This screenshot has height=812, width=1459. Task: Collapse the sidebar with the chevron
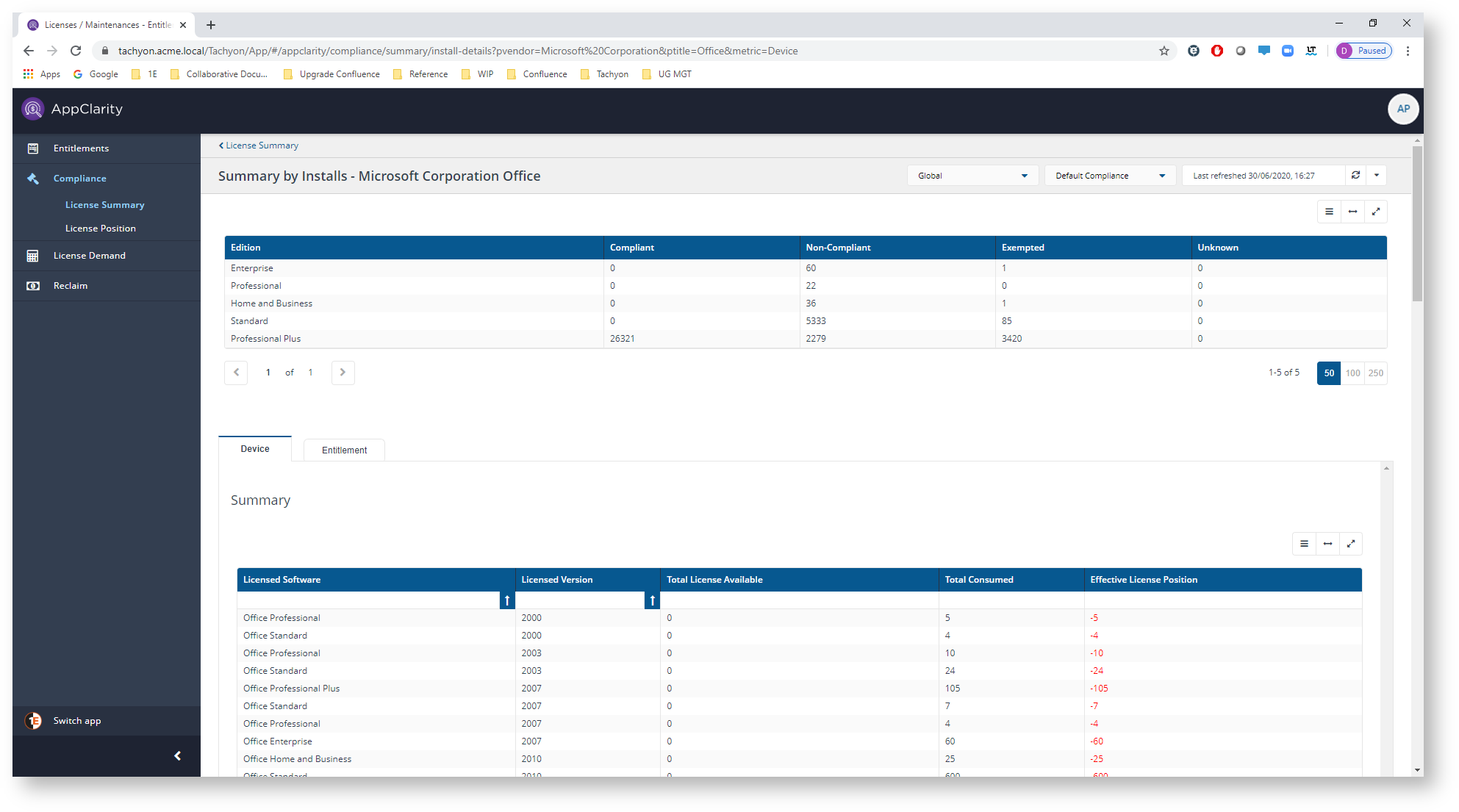click(177, 756)
